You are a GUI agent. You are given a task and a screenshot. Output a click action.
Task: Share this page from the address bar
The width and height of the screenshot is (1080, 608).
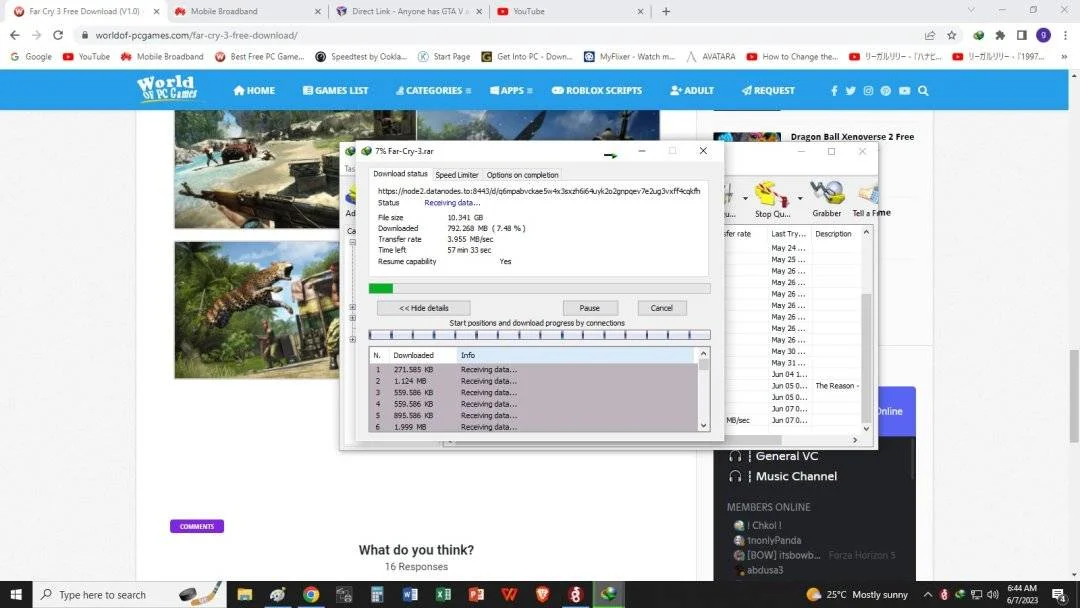tap(930, 35)
